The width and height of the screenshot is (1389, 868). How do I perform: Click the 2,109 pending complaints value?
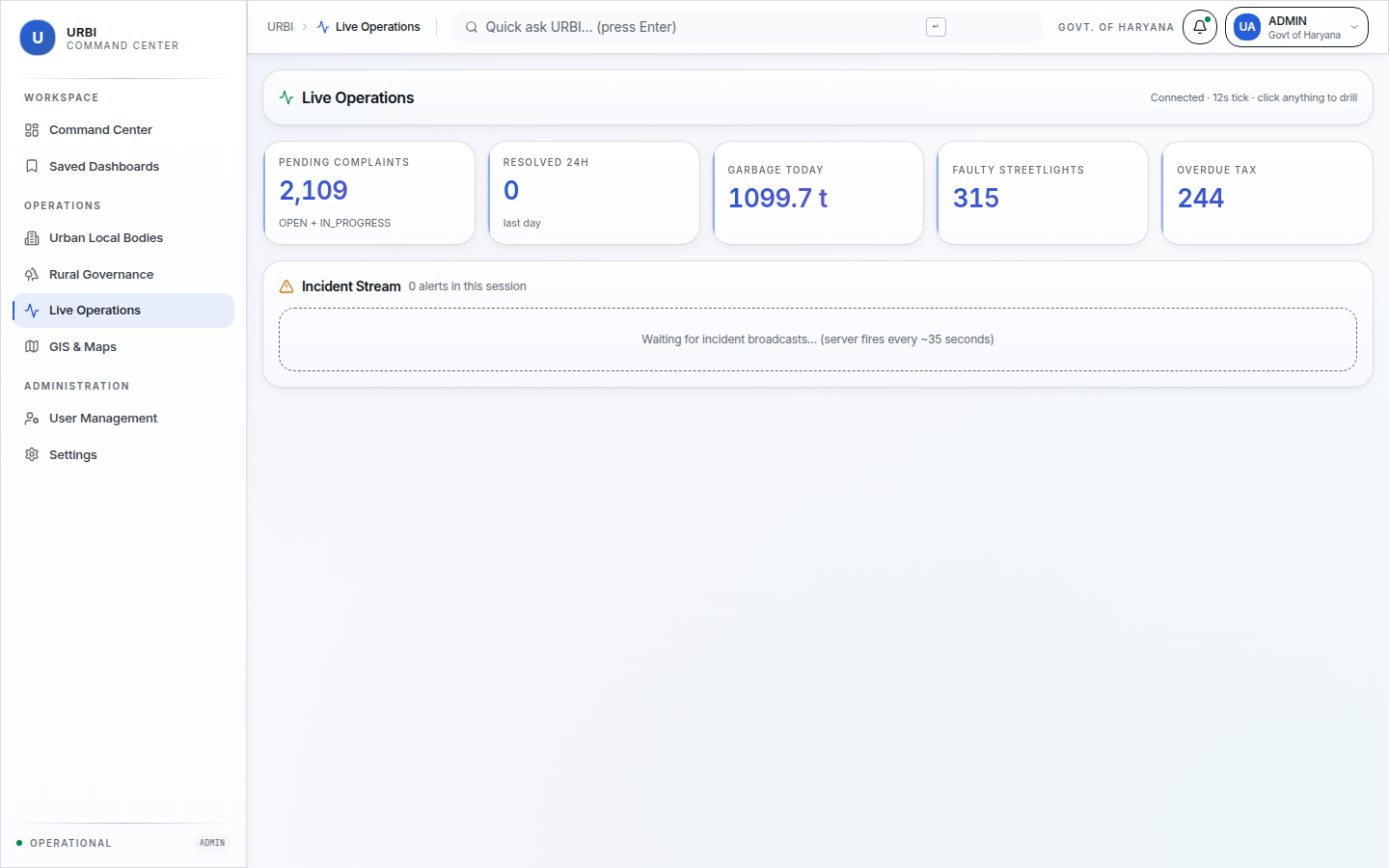[313, 190]
